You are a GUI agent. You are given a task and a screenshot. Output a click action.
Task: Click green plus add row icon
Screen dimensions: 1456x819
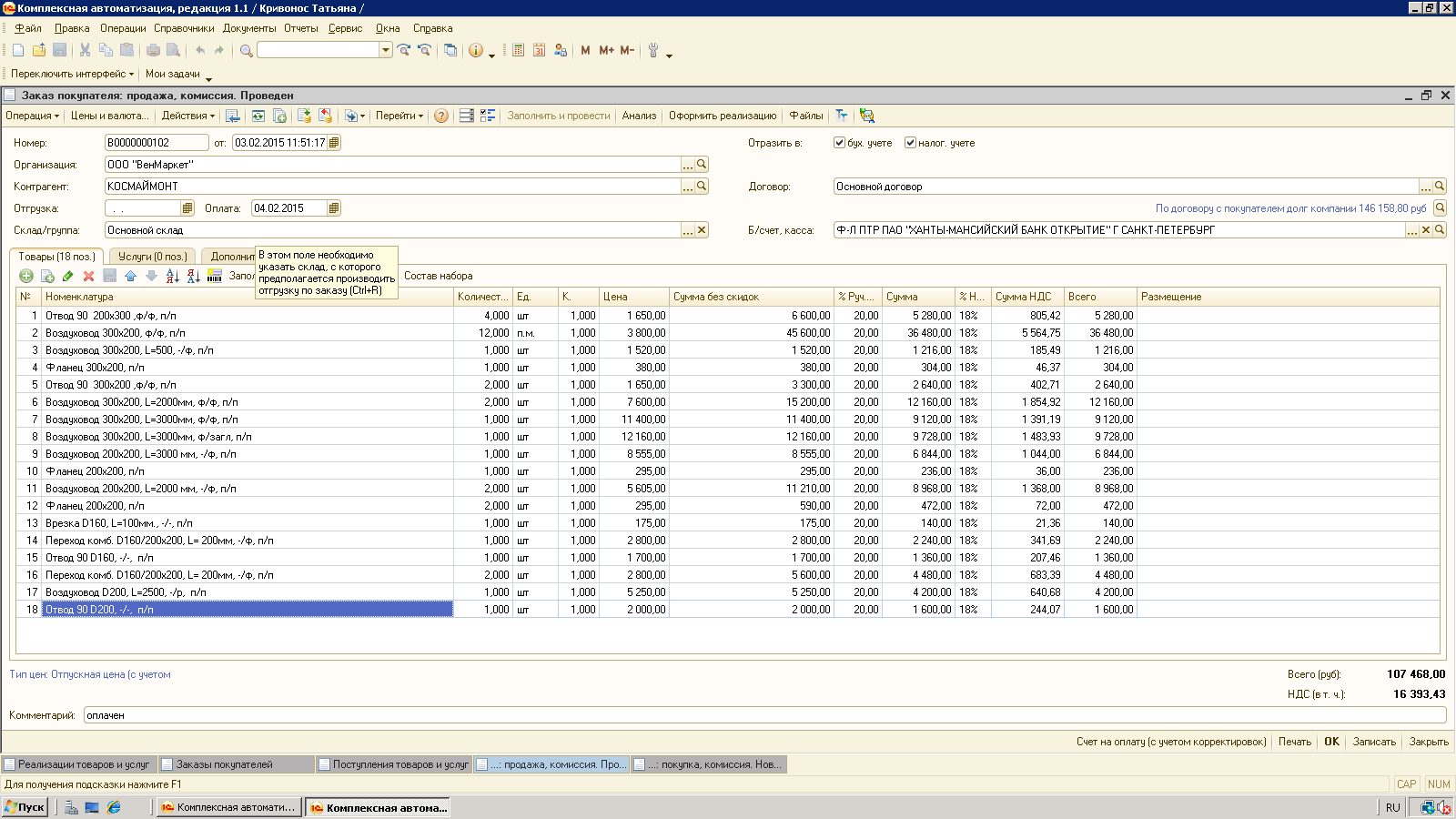(x=26, y=276)
